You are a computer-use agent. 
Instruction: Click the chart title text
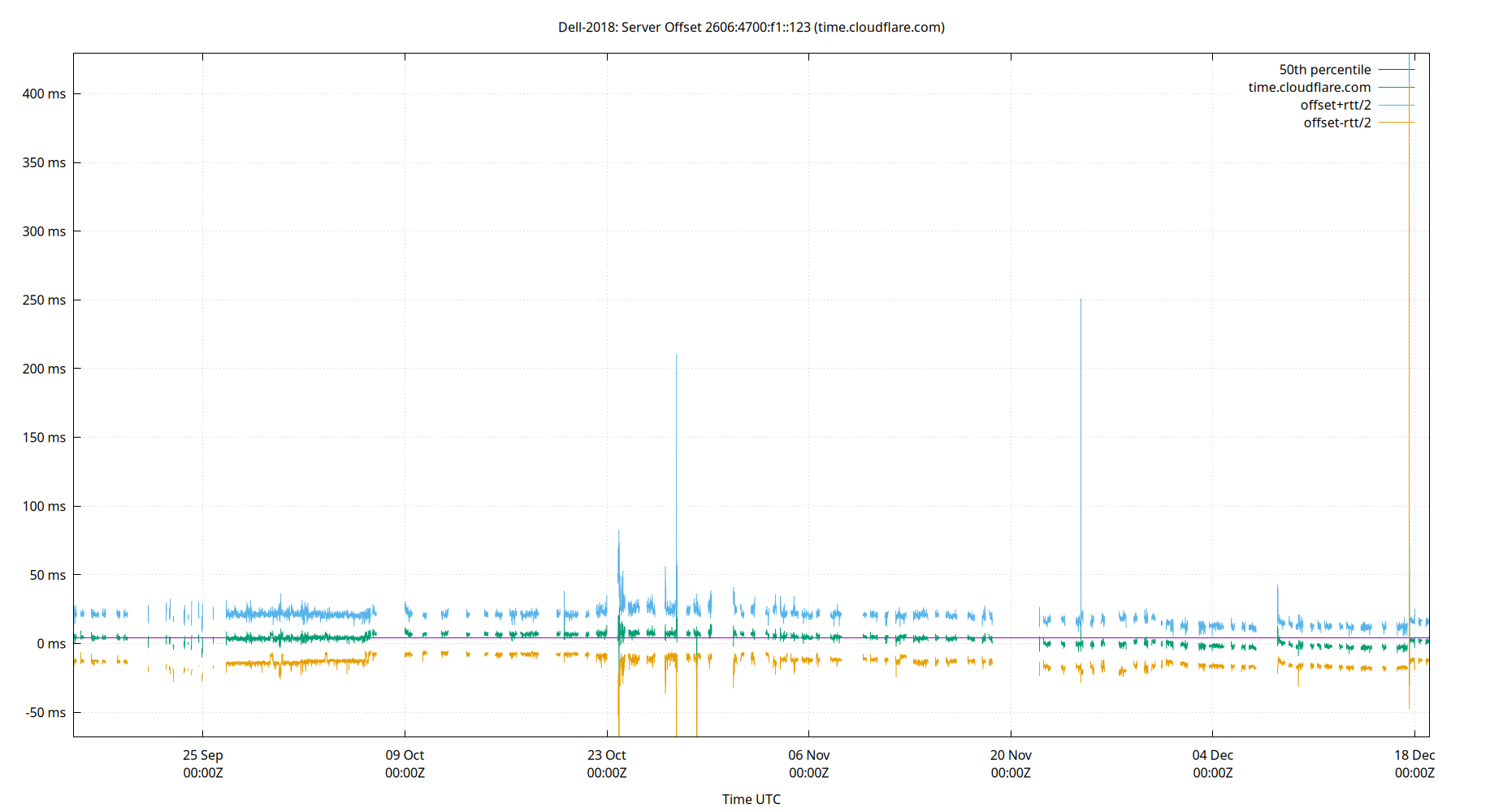pyautogui.click(x=750, y=27)
